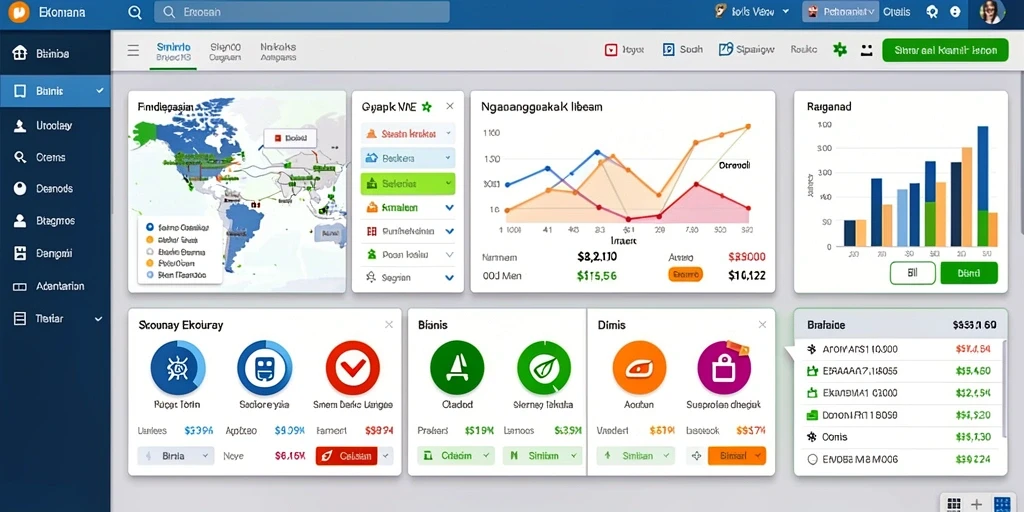
Task: Click the blue bug circle icon
Action: point(178,368)
